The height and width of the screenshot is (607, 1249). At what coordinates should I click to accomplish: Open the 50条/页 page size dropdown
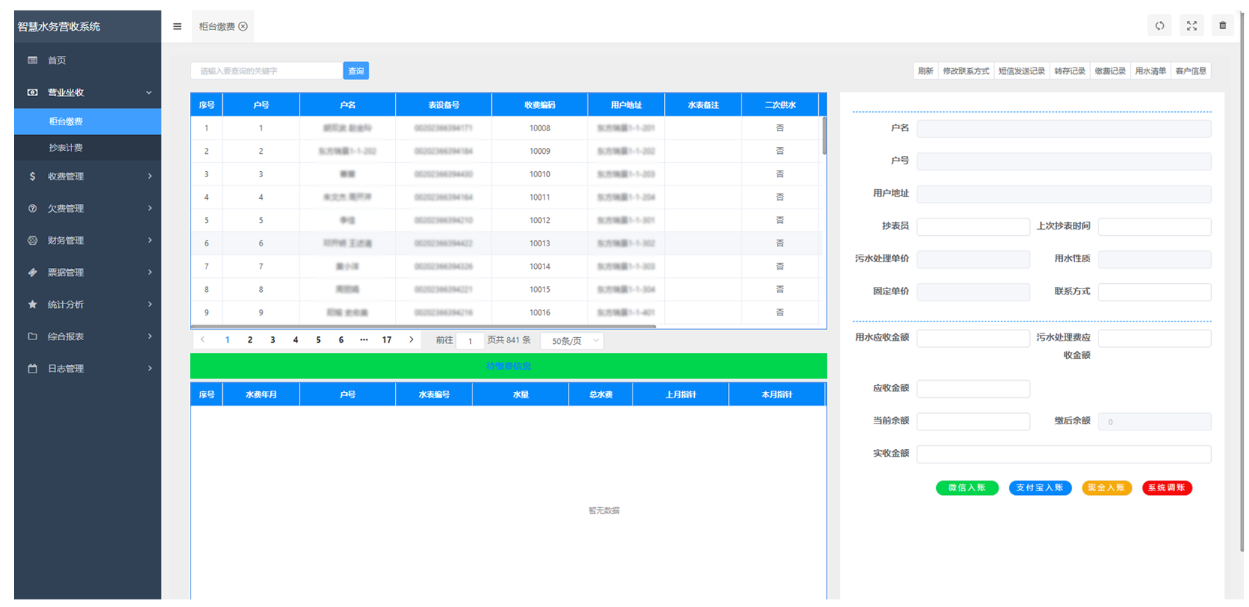[572, 341]
